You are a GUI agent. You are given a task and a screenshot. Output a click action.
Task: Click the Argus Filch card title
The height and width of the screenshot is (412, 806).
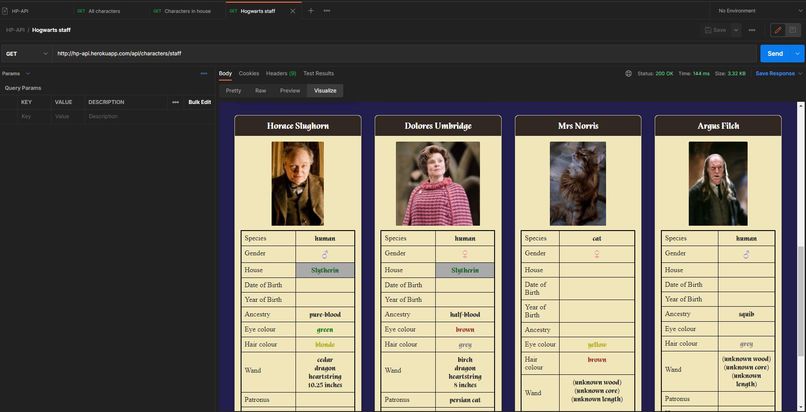pyautogui.click(x=718, y=126)
